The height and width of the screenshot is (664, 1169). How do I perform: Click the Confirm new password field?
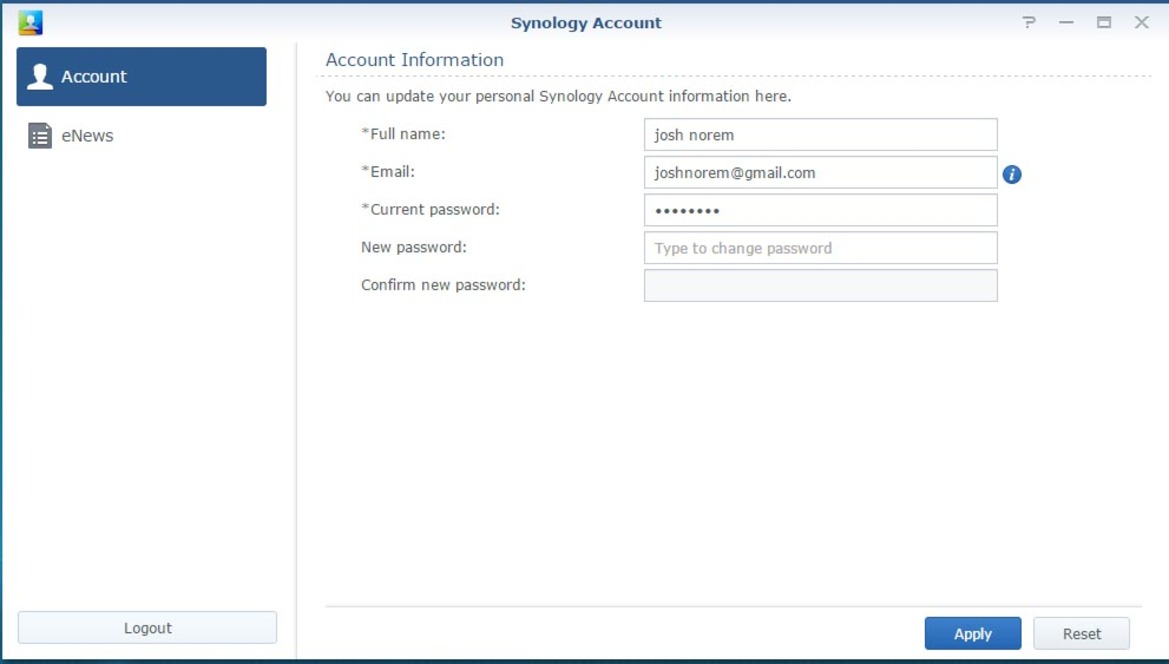pos(821,285)
